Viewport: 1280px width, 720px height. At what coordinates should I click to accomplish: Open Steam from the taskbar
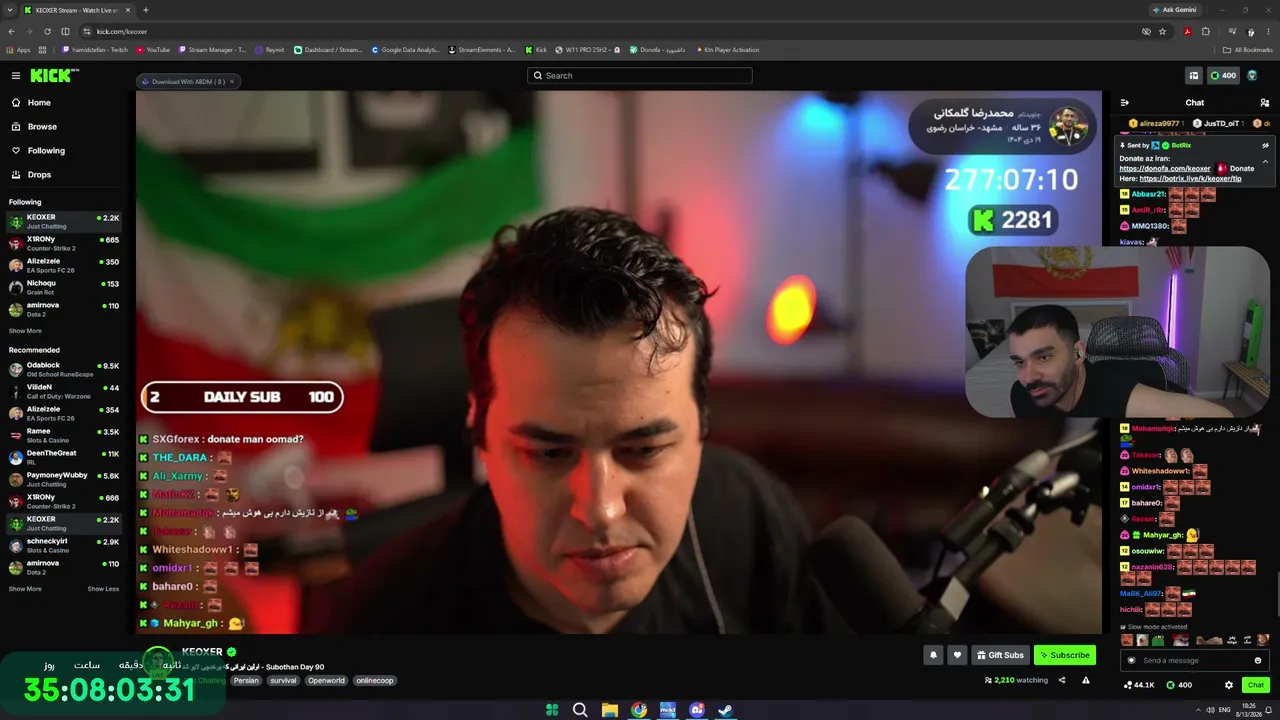(725, 710)
